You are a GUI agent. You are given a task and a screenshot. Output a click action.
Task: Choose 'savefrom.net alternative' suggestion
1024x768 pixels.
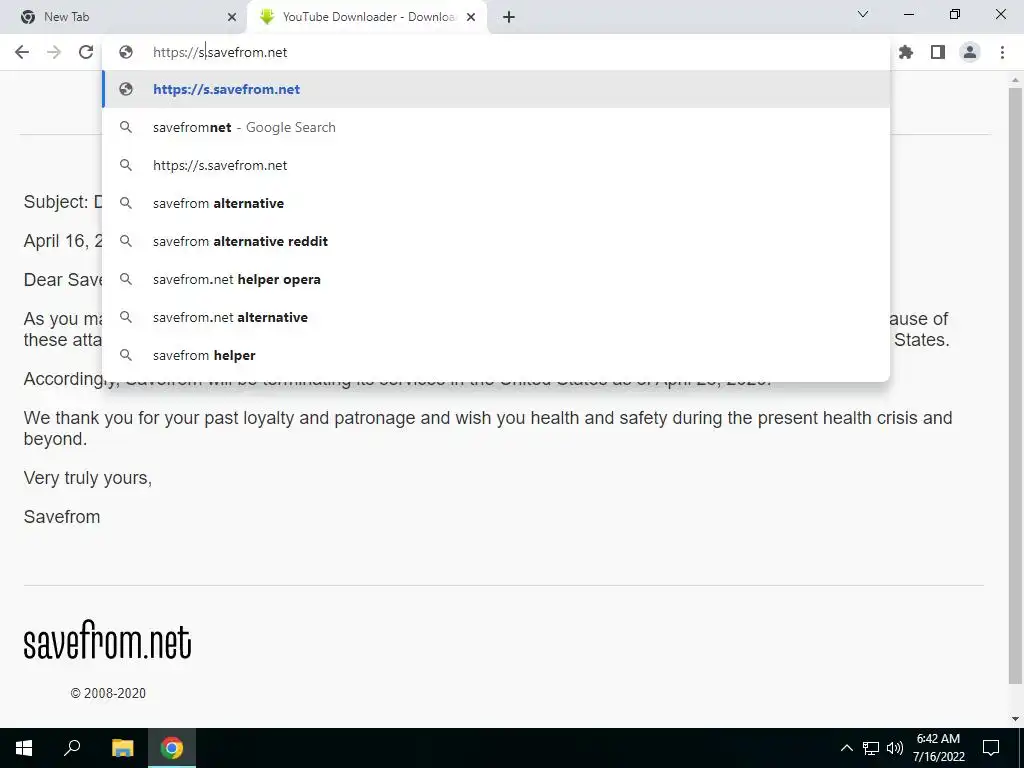(496, 317)
